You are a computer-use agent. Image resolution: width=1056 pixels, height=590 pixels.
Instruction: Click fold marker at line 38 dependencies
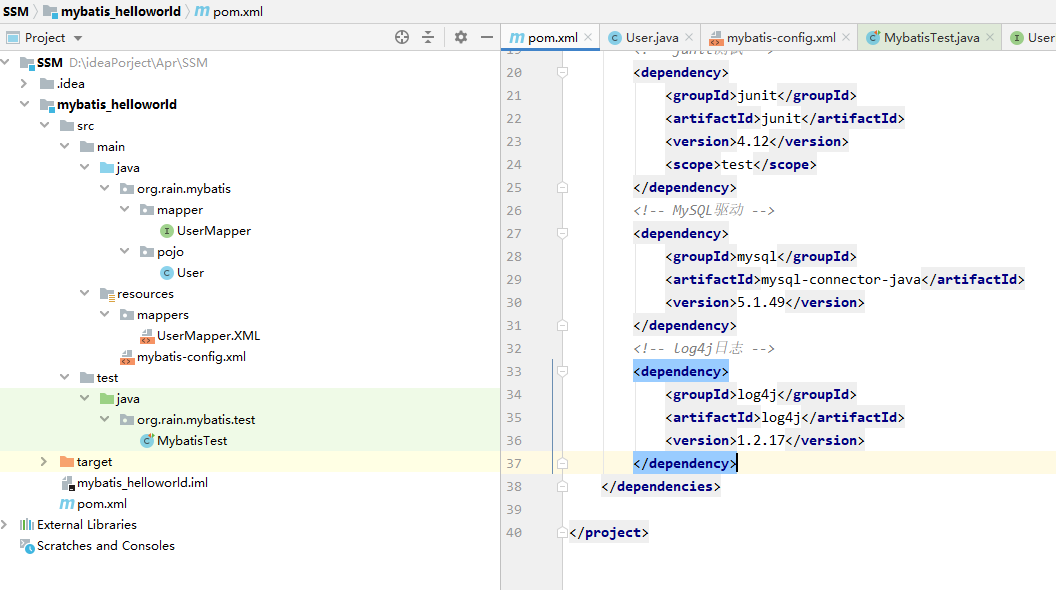562,486
